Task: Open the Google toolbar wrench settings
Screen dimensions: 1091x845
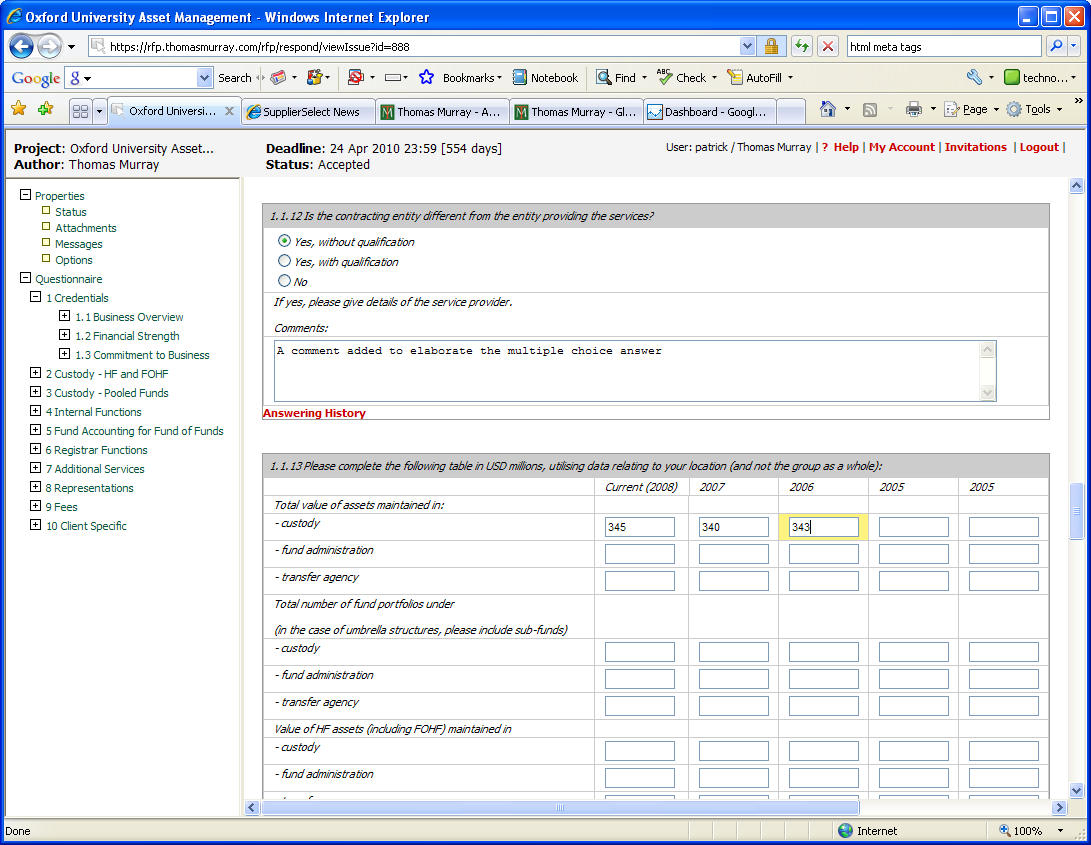Action: [x=974, y=77]
